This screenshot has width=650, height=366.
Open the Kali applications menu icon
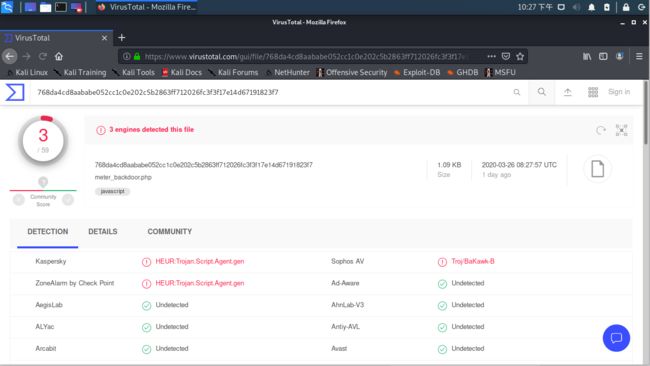point(7,7)
